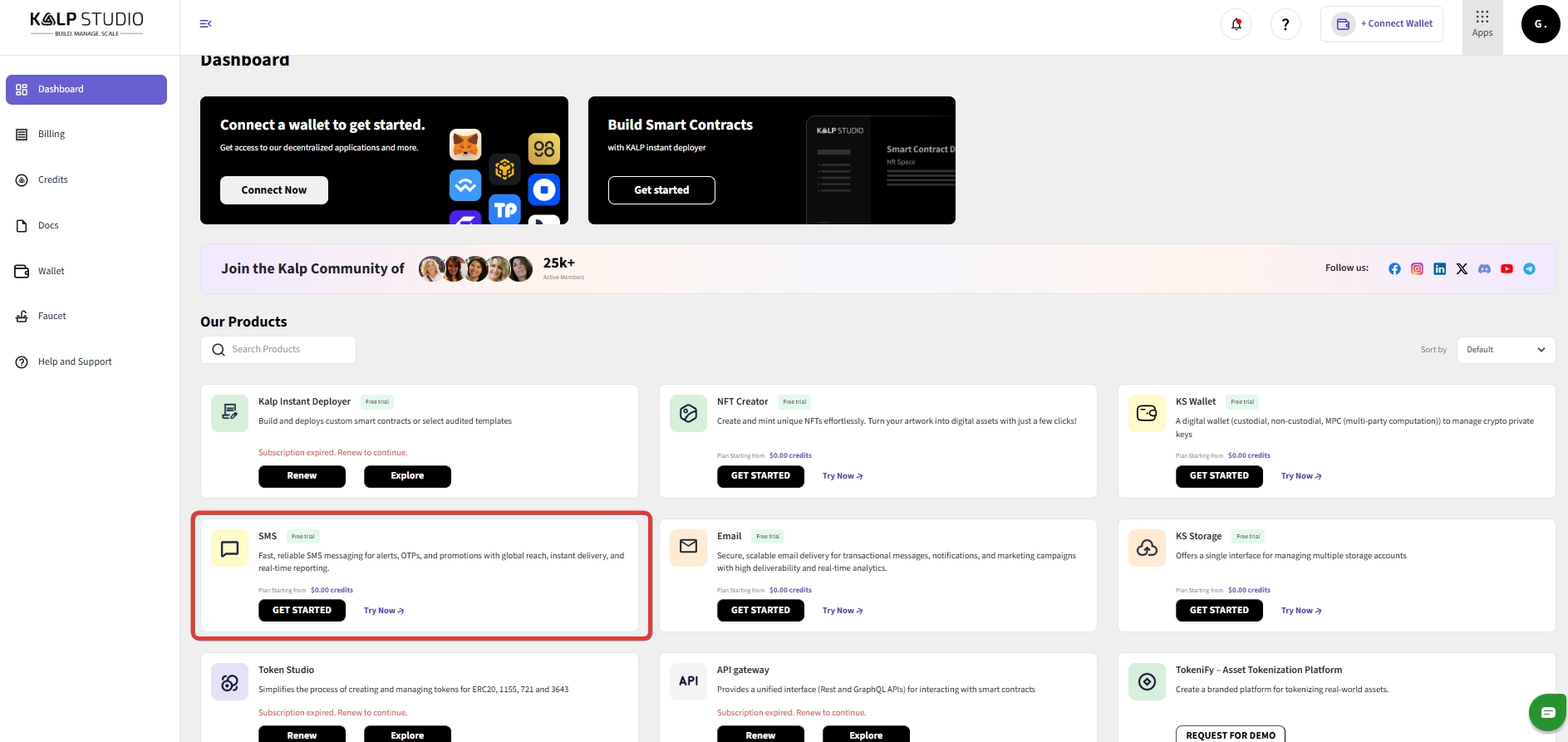Click Get Started for NFT Creator
Screen dimensions: 1568x742
pos(760,476)
